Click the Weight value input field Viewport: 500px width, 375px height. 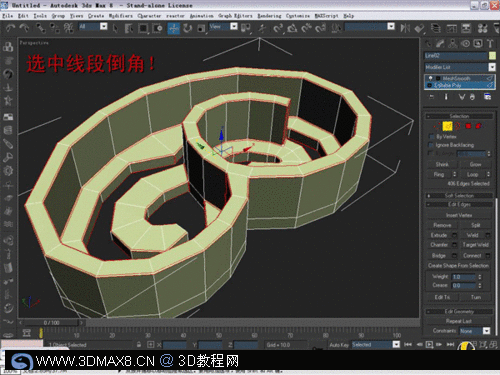464,277
